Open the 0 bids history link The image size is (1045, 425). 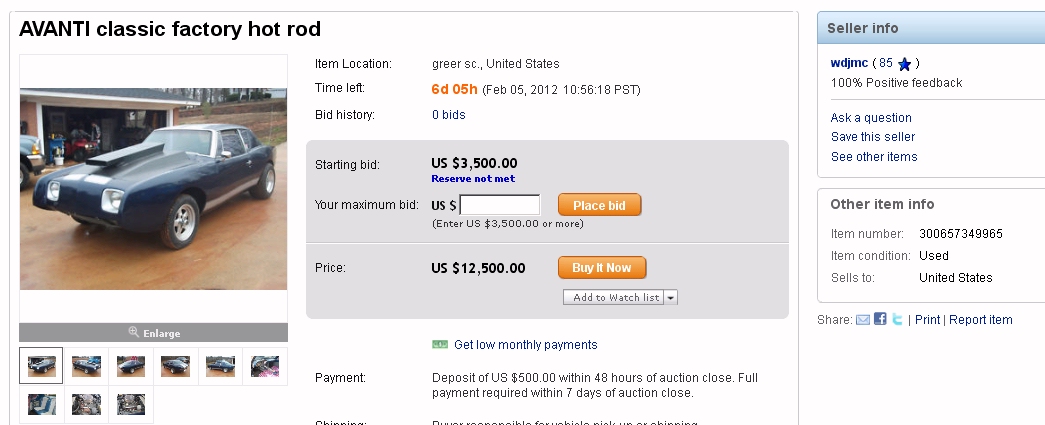(448, 115)
